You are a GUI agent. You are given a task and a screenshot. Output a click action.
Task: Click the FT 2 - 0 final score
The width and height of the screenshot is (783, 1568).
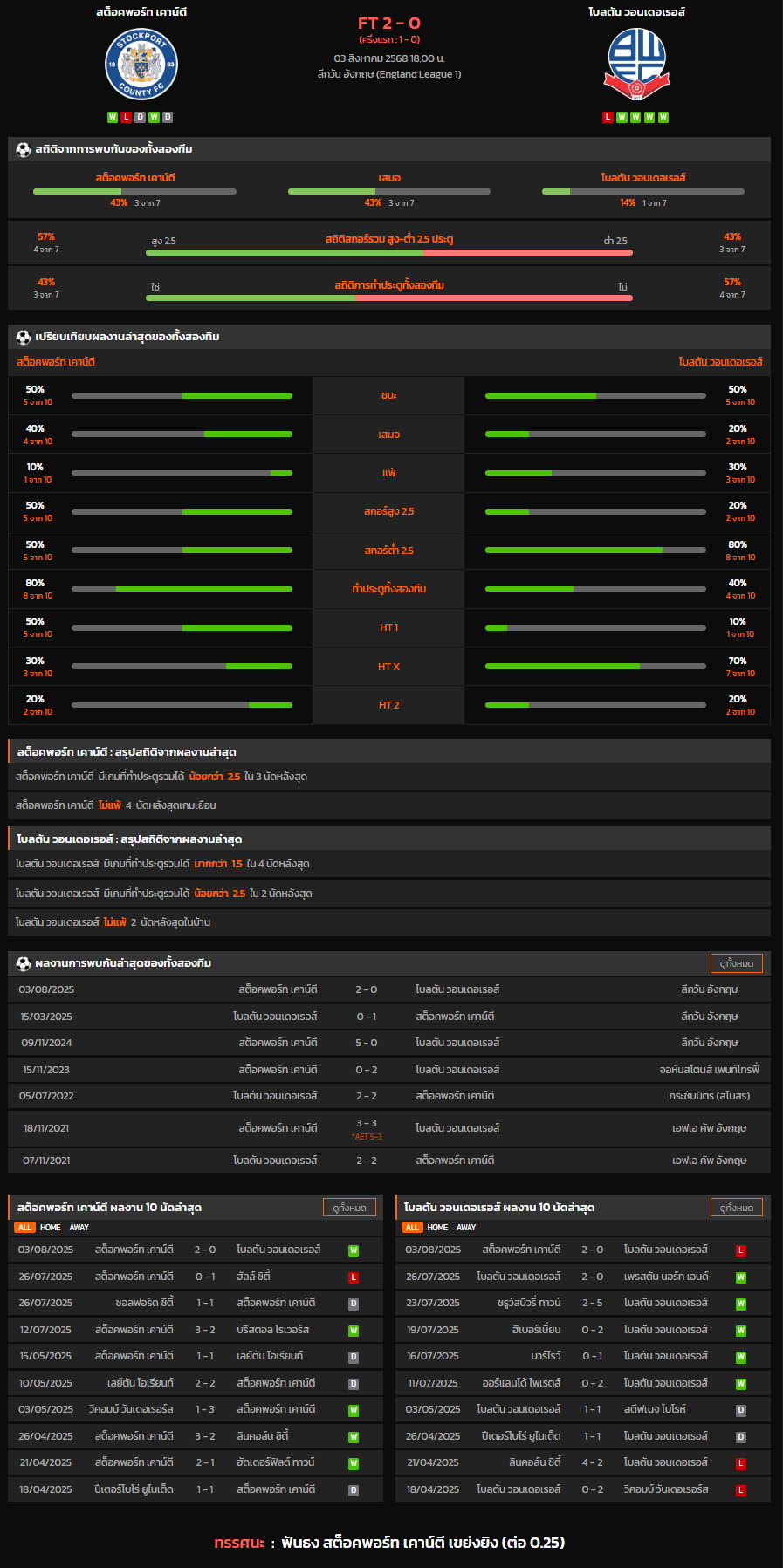tap(389, 24)
